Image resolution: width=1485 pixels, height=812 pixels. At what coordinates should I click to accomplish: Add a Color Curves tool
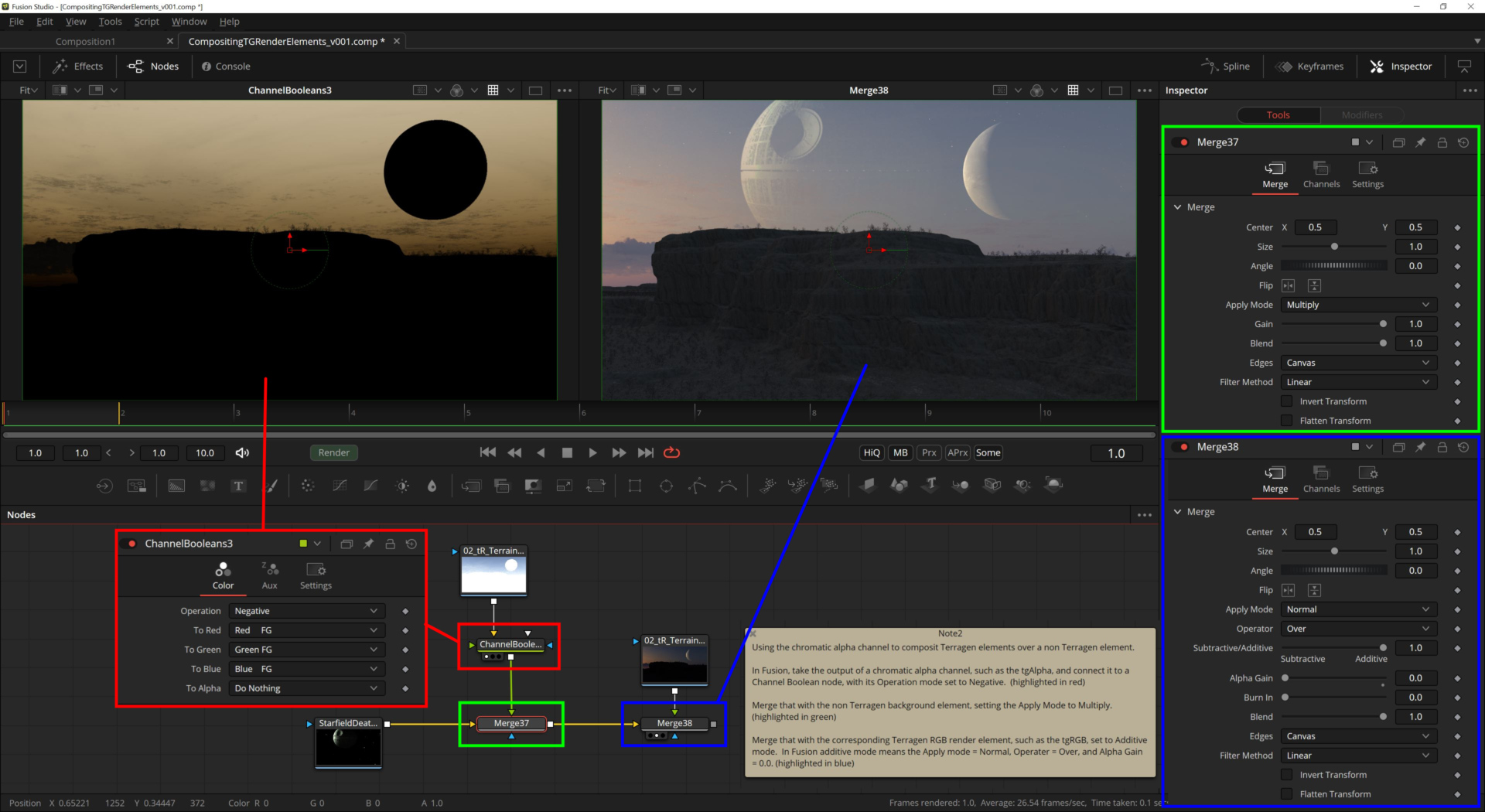[340, 486]
